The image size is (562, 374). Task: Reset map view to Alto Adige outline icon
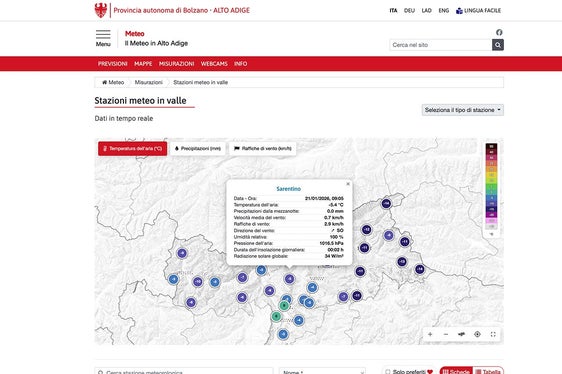pos(461,334)
